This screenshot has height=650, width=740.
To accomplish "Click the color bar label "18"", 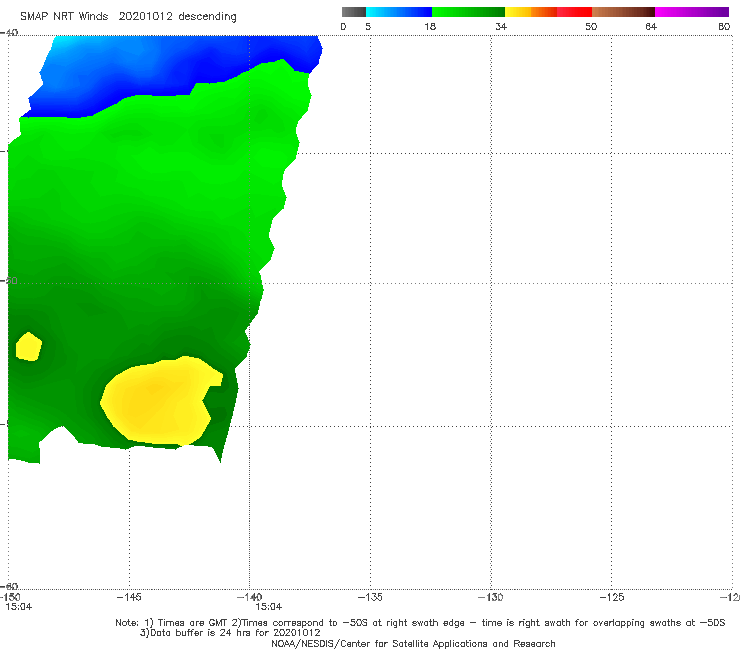I will (x=430, y=26).
